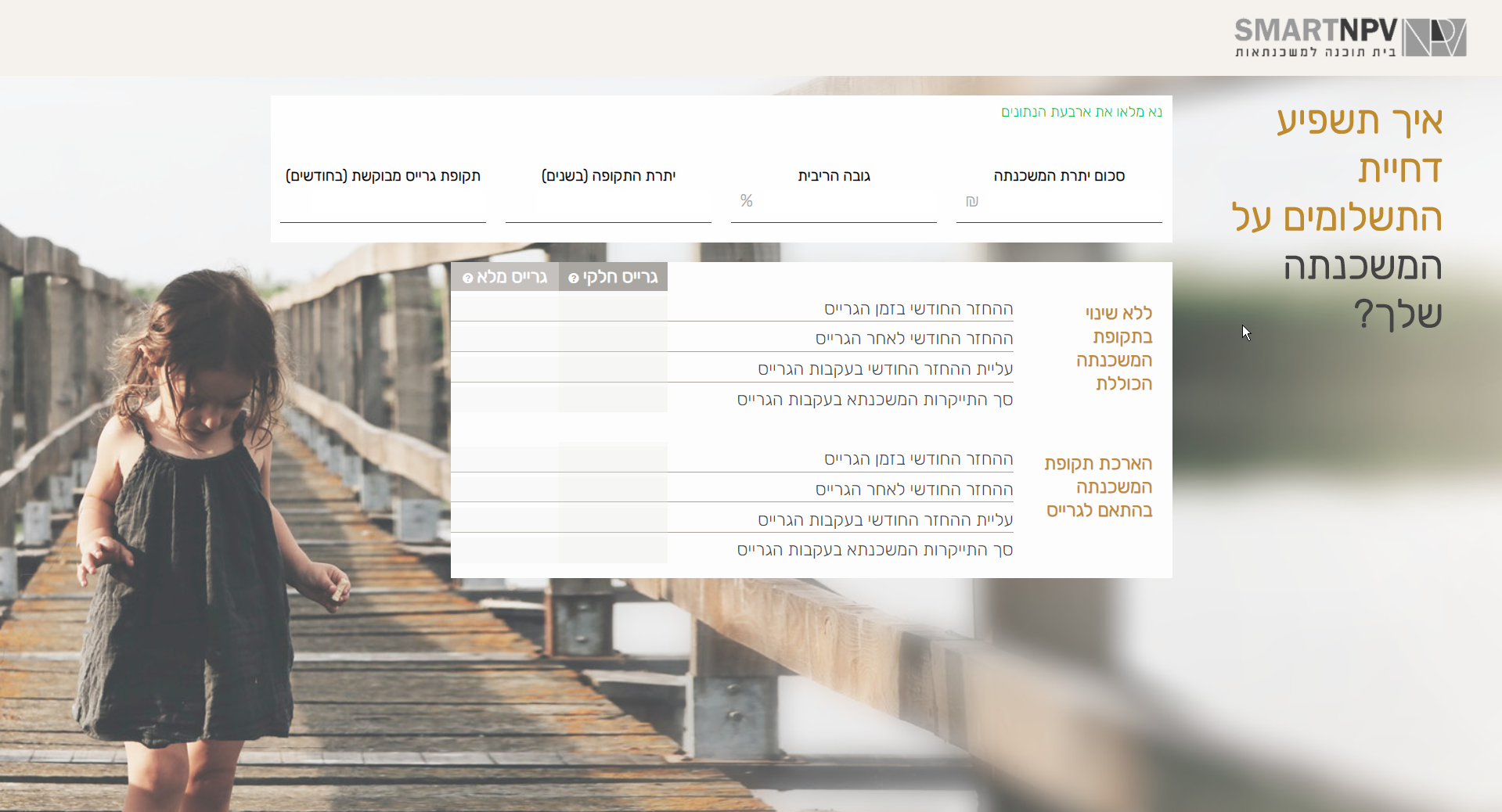Viewport: 1502px width, 812px height.
Task: Open the SMARTNPV logo link
Action: click(1350, 38)
